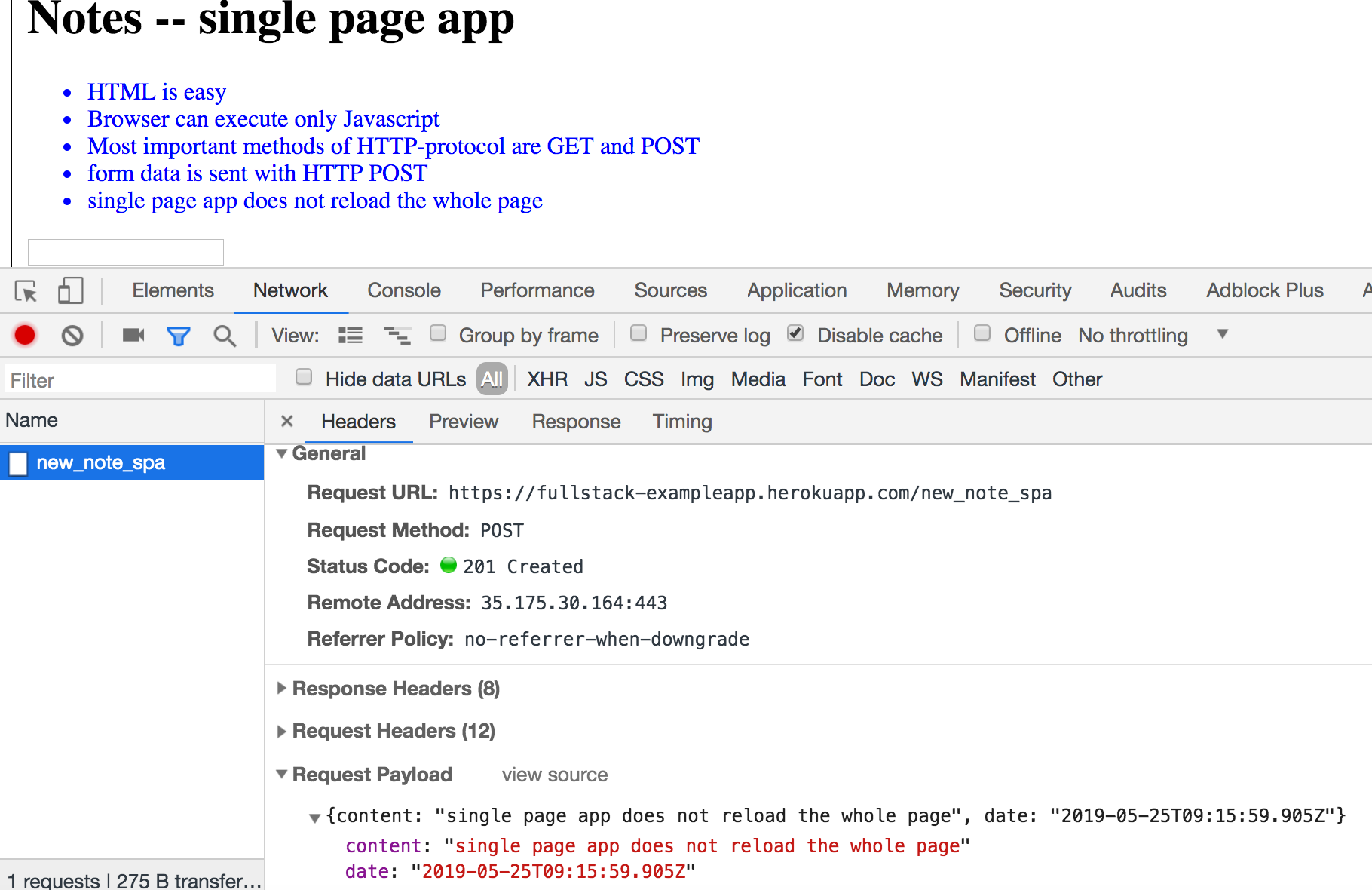1372x890 pixels.
Task: Enable the Preserve log checkbox
Action: (x=639, y=333)
